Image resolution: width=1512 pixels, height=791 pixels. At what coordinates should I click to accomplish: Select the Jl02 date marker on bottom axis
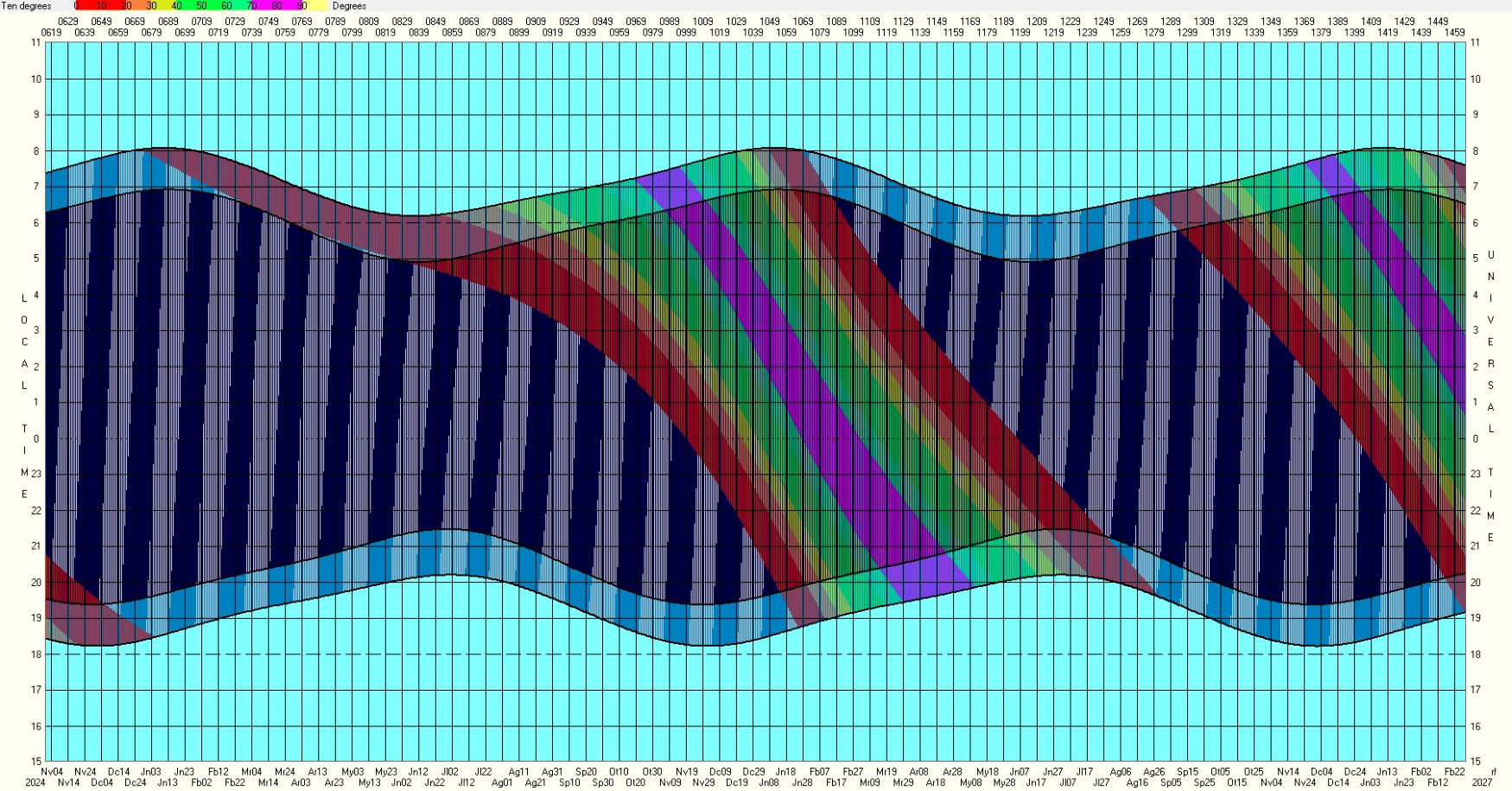coord(450,772)
